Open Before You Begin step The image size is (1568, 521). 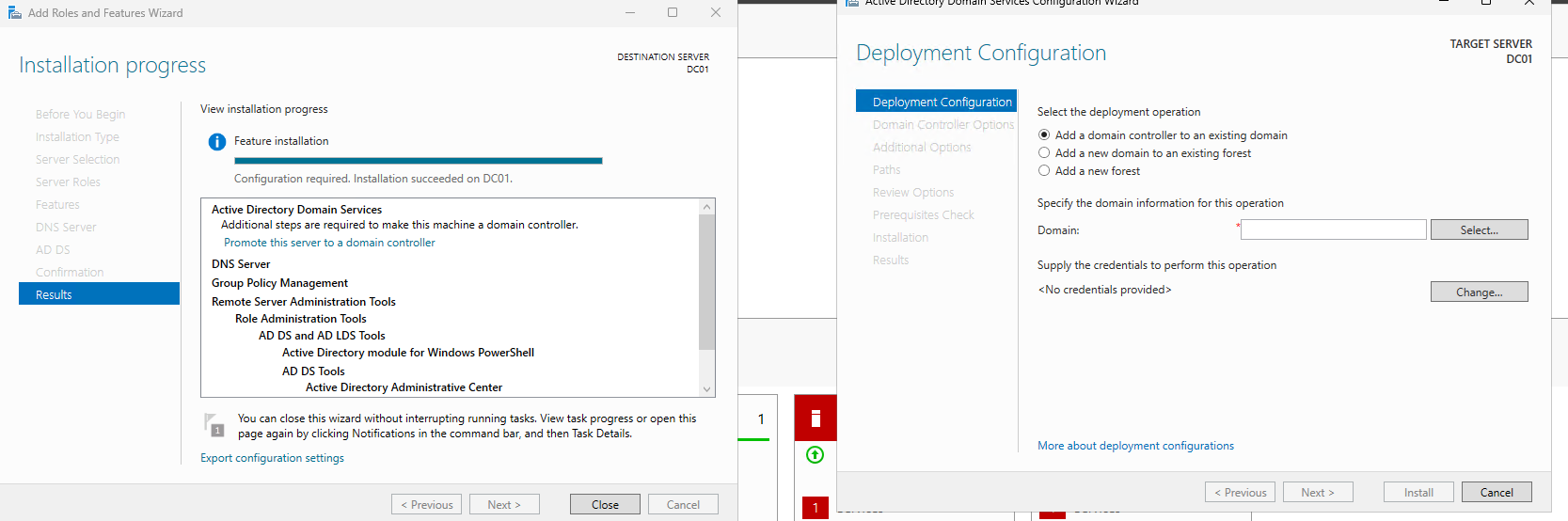(81, 115)
